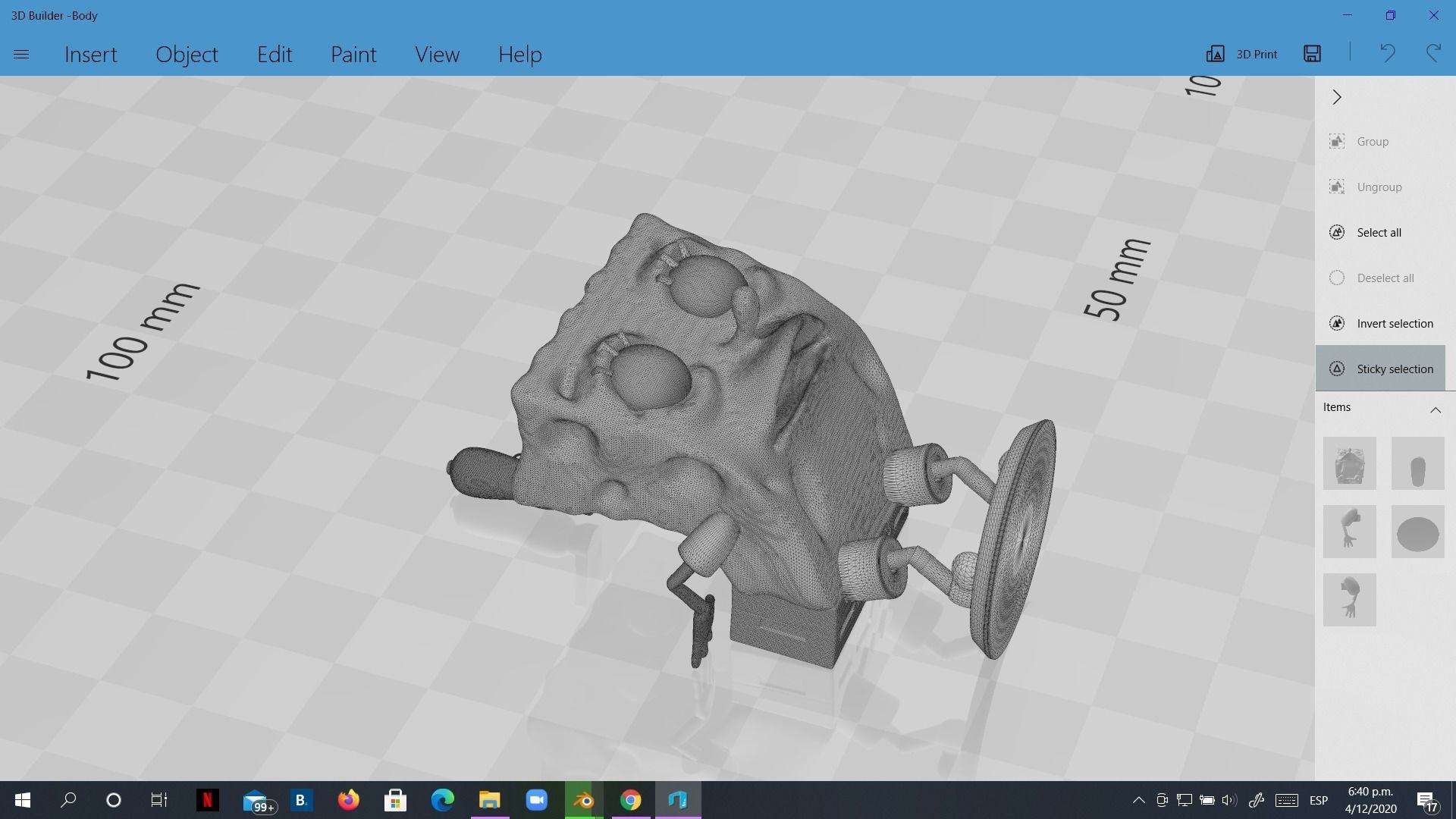This screenshot has width=1456, height=819.
Task: Open network status in tray
Action: pos(1184,800)
